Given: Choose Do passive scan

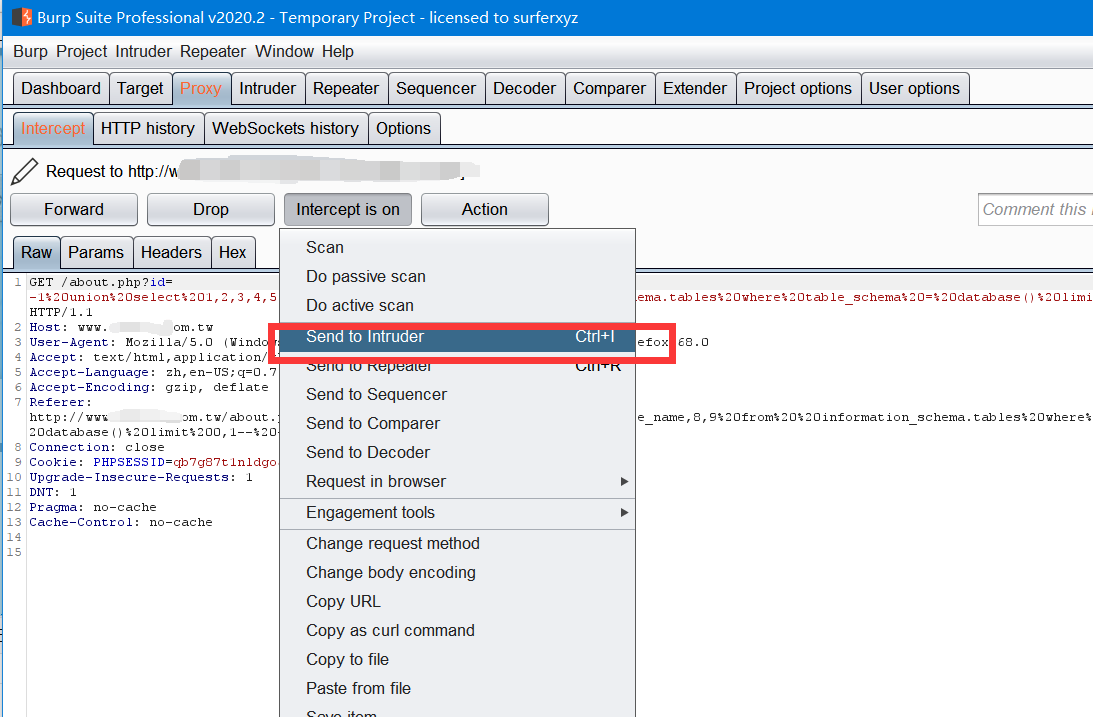Looking at the screenshot, I should [457, 277].
